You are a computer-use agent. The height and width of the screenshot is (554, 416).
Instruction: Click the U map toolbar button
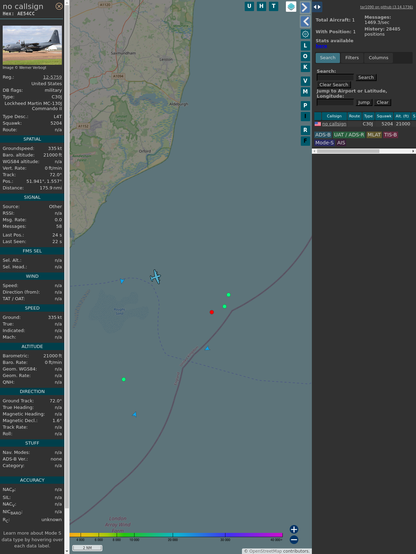pos(249,6)
